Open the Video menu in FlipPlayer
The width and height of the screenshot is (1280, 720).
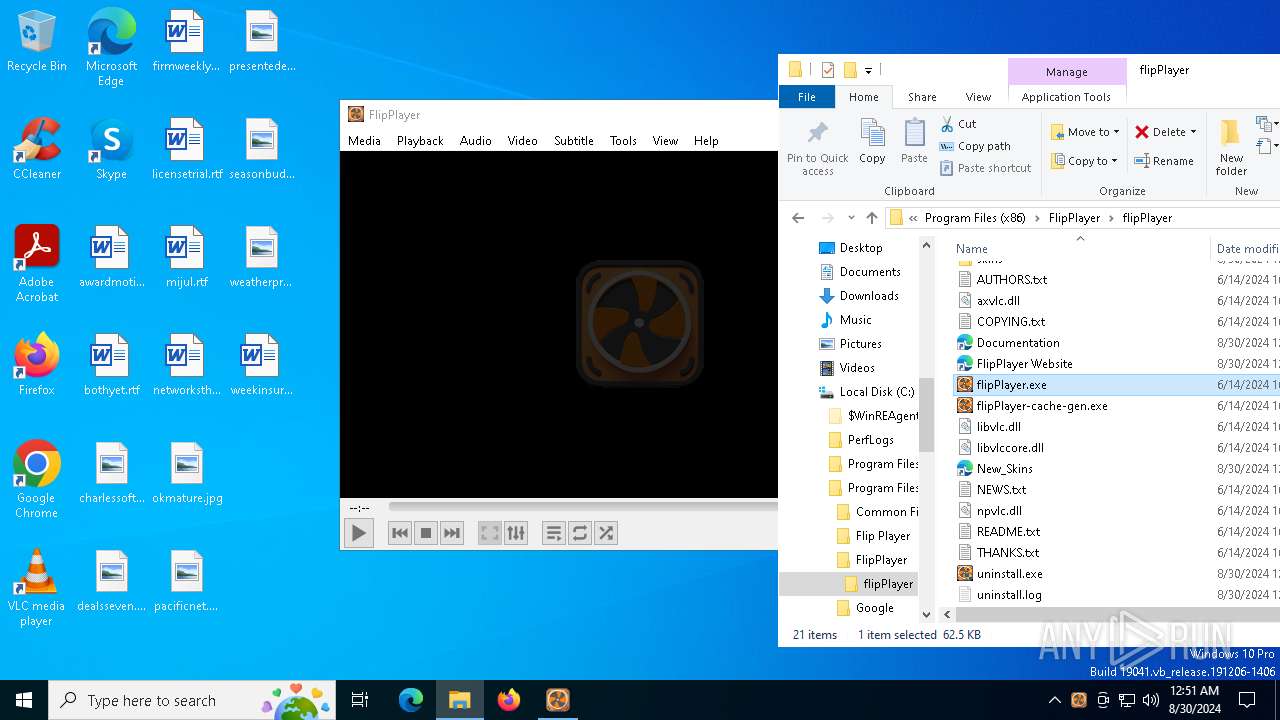pos(522,141)
